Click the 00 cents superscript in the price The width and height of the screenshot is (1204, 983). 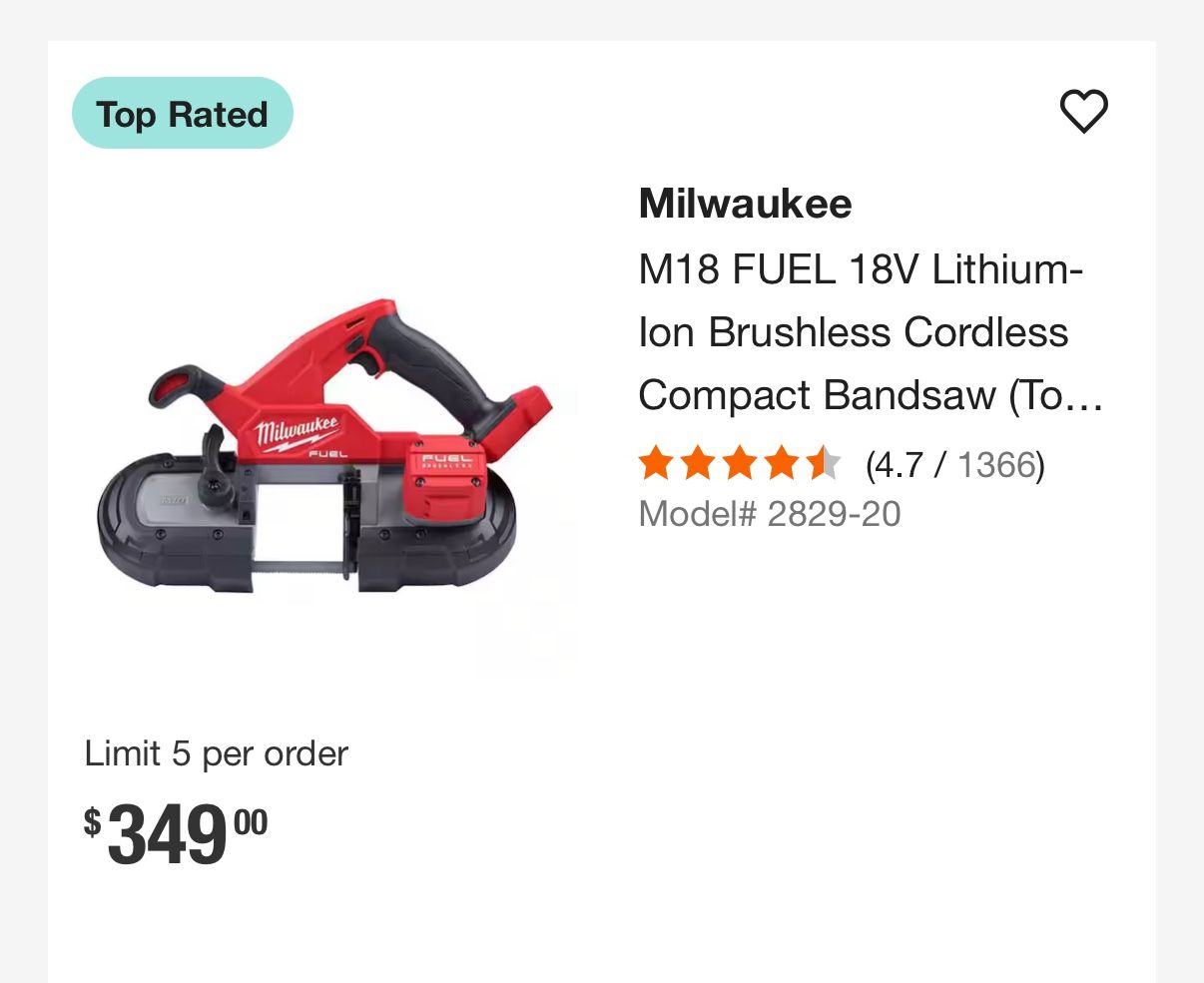251,822
